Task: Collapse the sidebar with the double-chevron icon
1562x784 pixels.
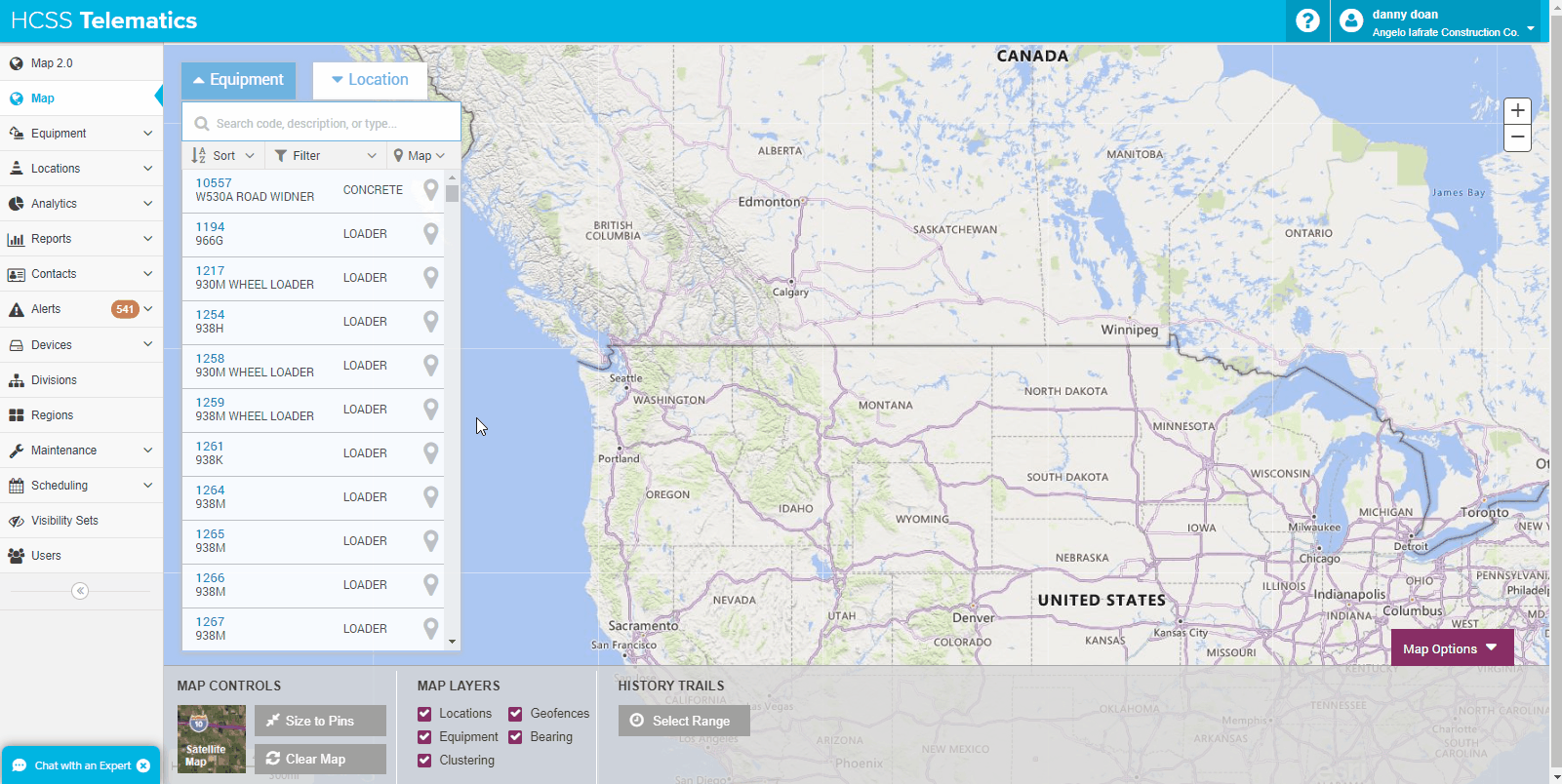Action: click(80, 591)
